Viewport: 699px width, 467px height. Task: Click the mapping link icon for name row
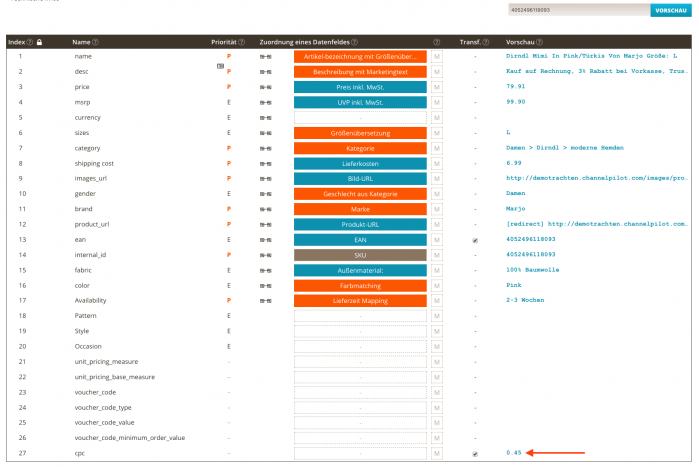point(265,57)
